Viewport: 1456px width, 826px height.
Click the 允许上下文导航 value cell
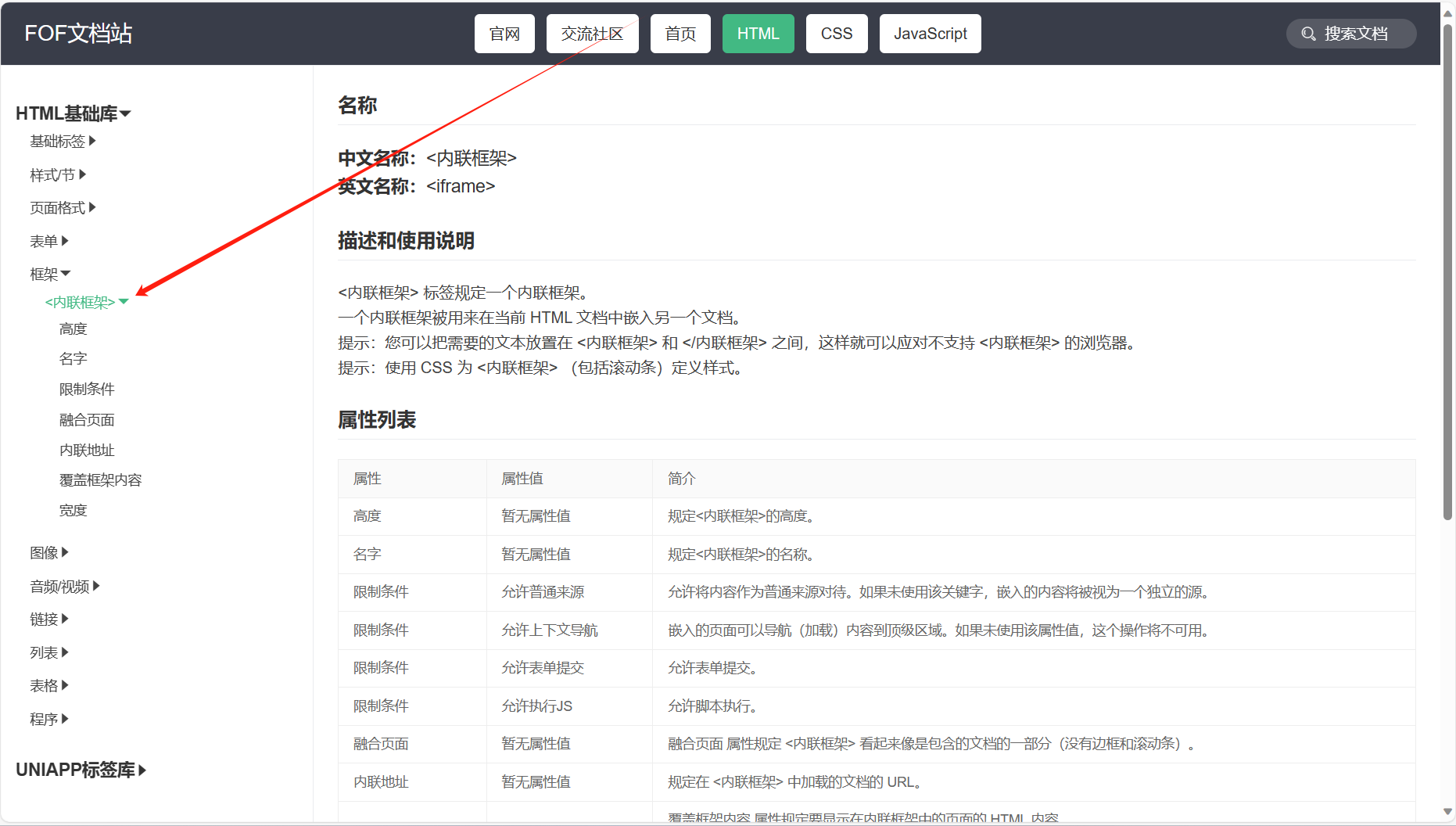point(569,630)
